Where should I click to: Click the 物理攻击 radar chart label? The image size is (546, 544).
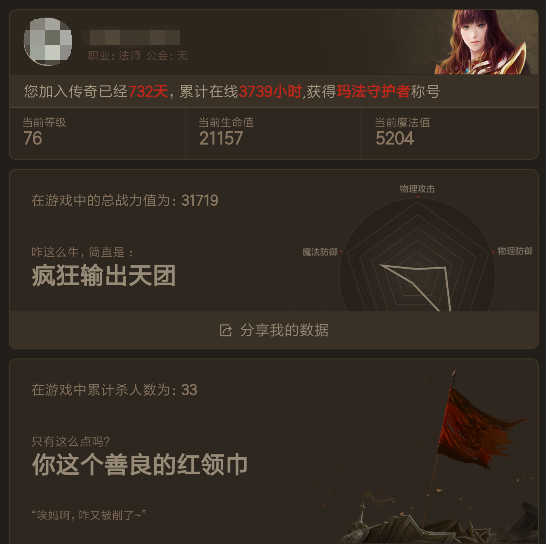click(x=417, y=189)
